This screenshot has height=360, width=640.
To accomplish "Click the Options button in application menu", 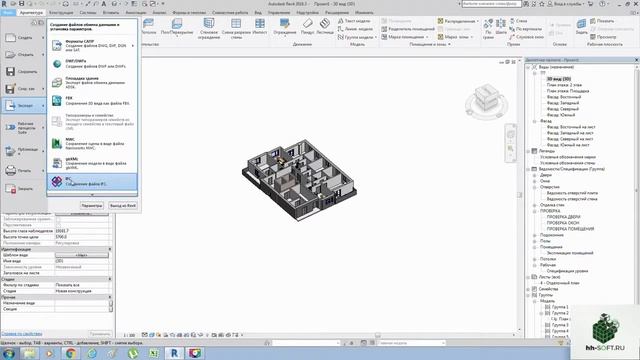I will tap(92, 206).
